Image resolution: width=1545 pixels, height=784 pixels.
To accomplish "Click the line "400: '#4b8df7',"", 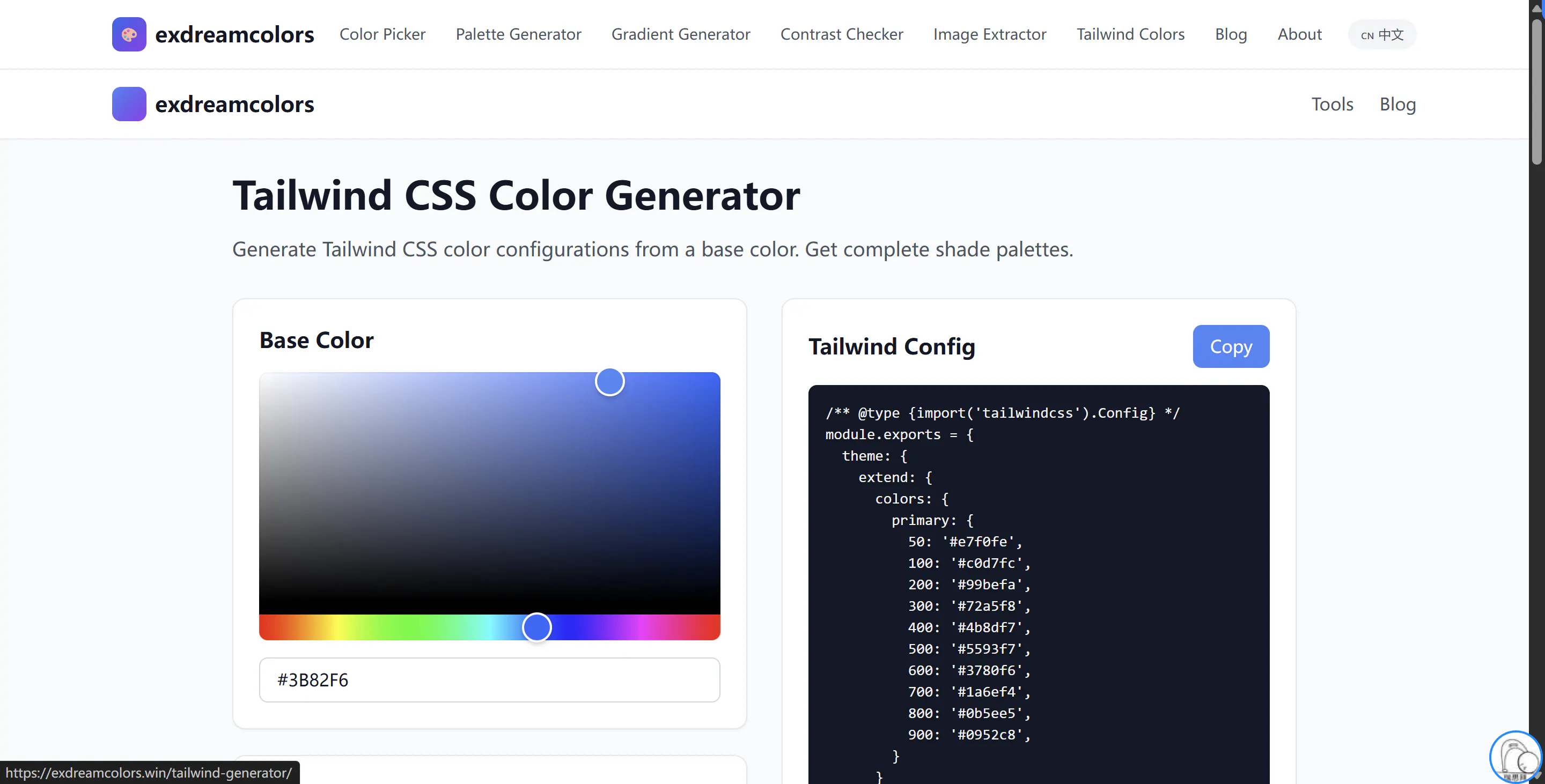I will [x=969, y=627].
